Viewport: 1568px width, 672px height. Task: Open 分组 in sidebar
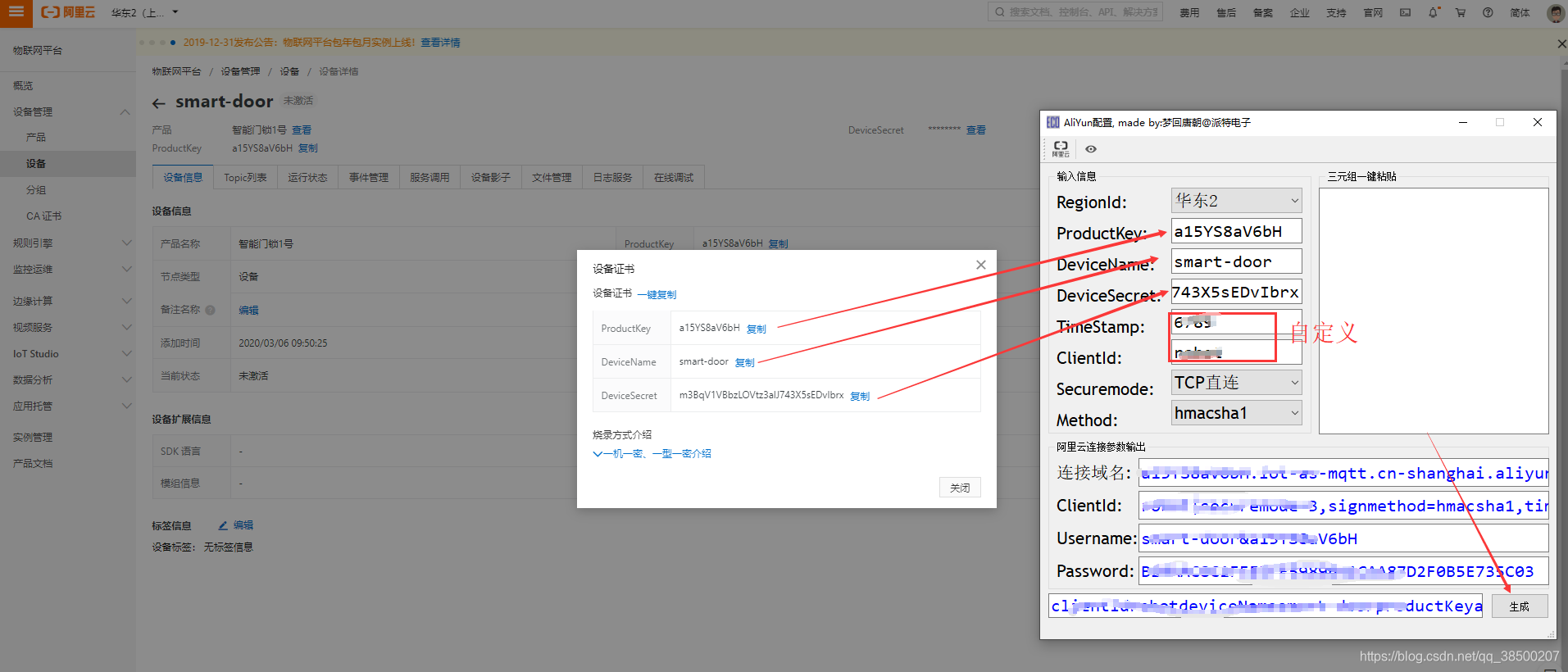(36, 189)
